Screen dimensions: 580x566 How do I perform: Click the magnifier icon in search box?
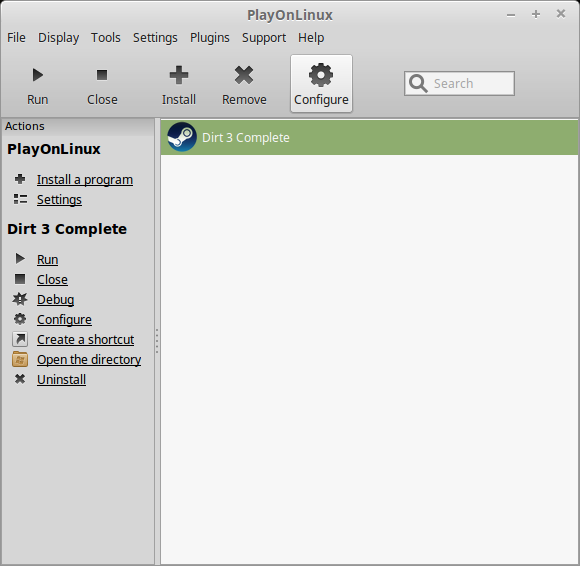click(x=418, y=84)
